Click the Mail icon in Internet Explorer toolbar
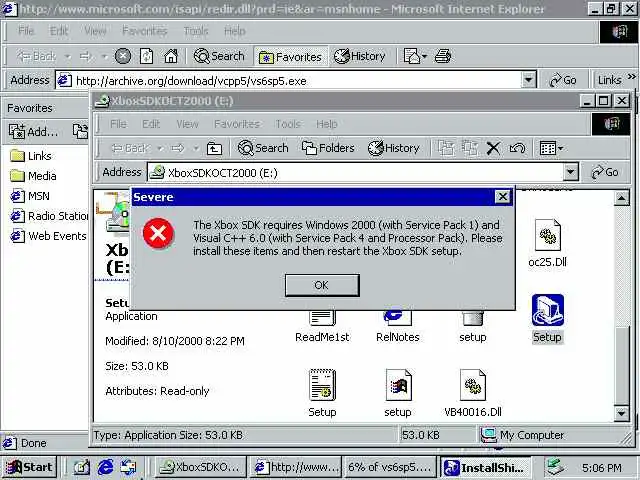This screenshot has height=480, width=640. coord(412,56)
